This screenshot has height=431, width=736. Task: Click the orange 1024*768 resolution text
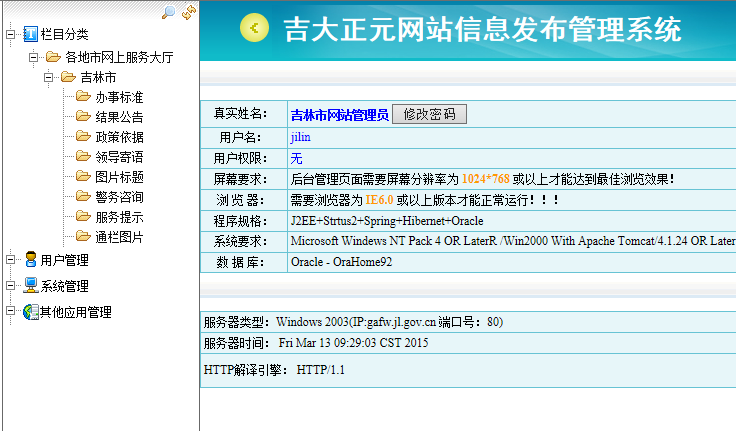pos(485,179)
